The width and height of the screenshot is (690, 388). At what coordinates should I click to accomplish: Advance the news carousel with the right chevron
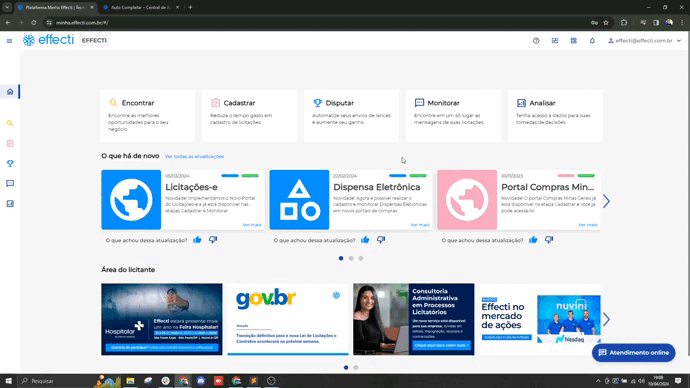(606, 201)
